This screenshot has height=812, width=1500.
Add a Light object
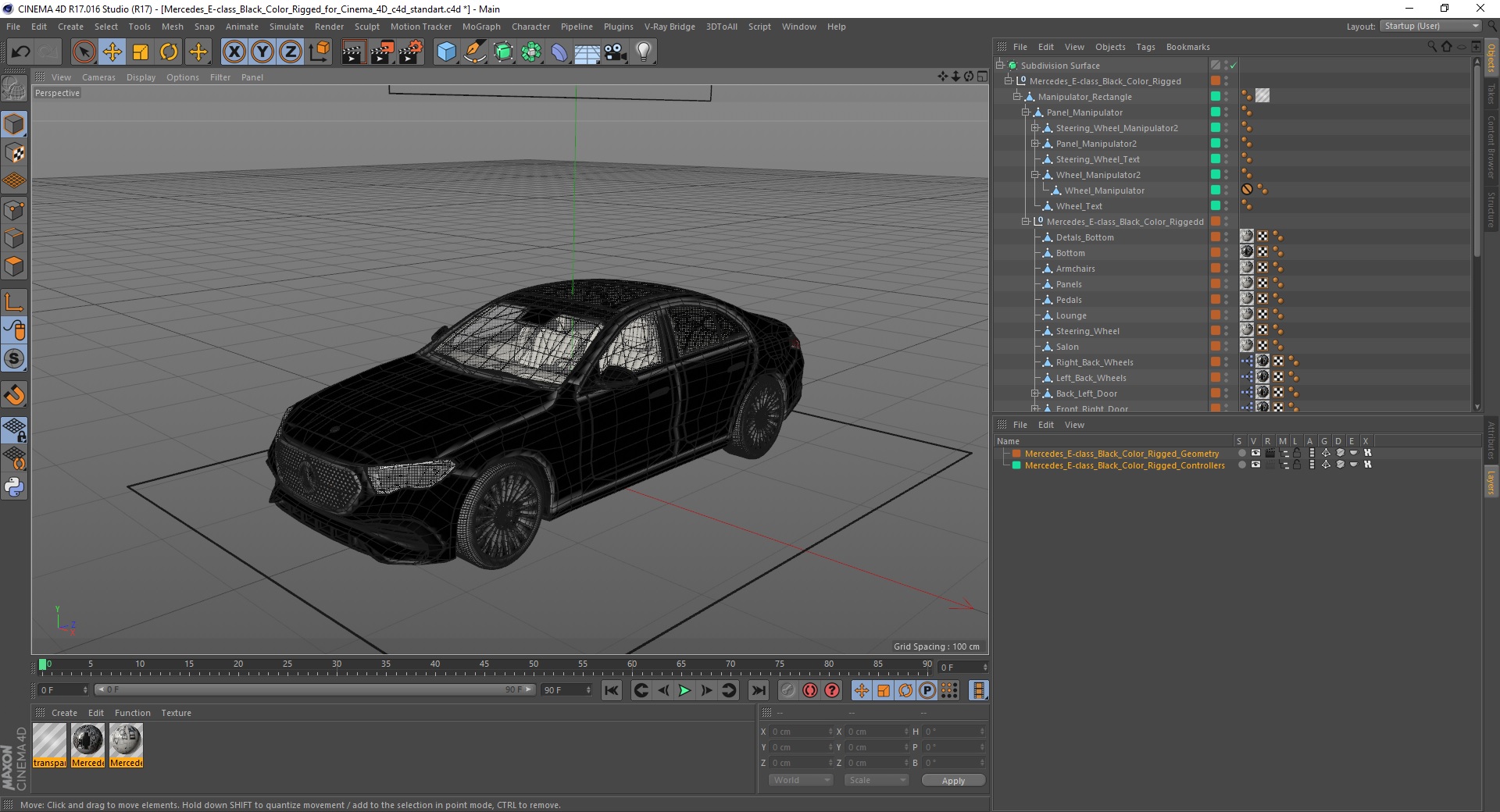coord(643,52)
